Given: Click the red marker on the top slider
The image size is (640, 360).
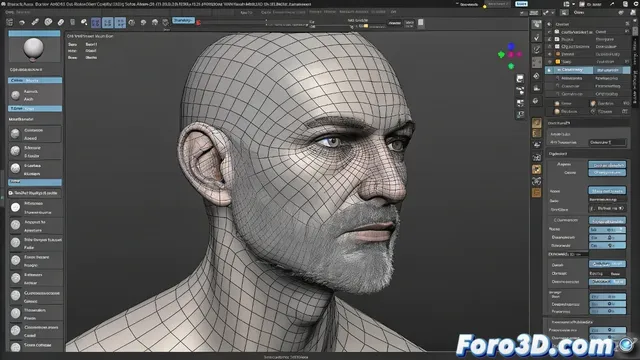Looking at the screenshot, I should click(x=198, y=22).
